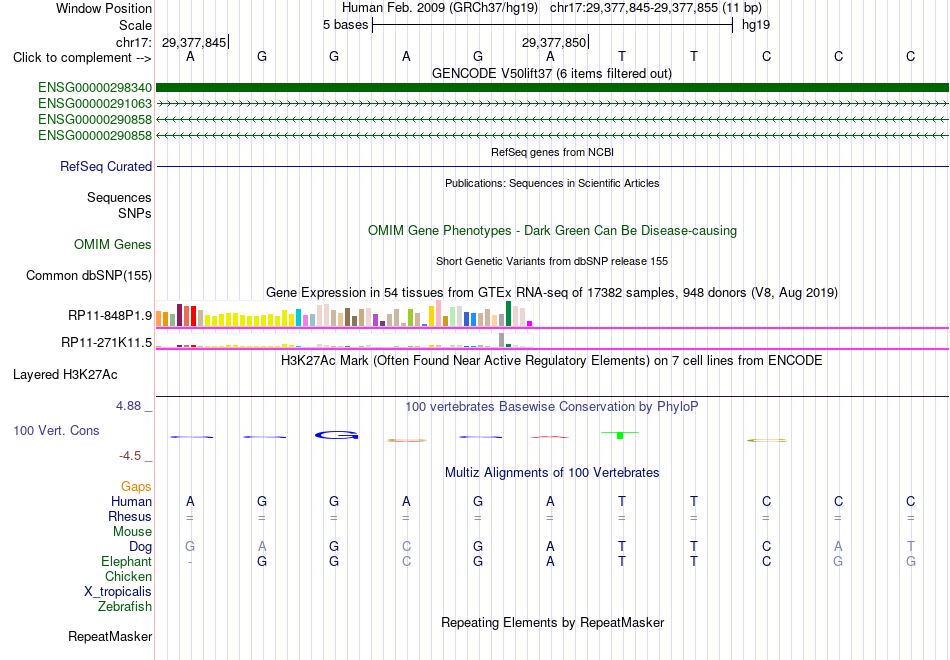Viewport: 950px width, 660px height.
Task: Open the RP11-848P1.9 tissue expression bar chart
Action: click(344, 315)
